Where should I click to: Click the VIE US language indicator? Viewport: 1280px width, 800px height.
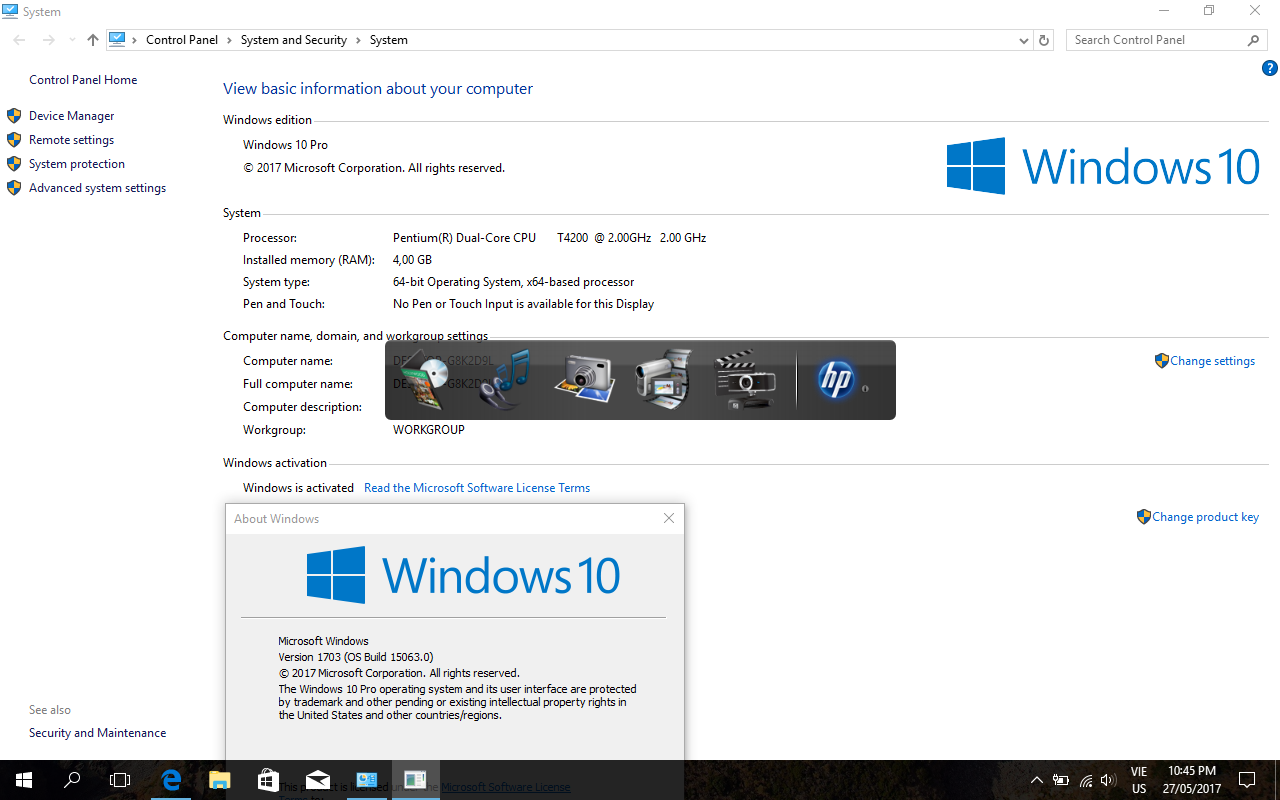click(1139, 780)
